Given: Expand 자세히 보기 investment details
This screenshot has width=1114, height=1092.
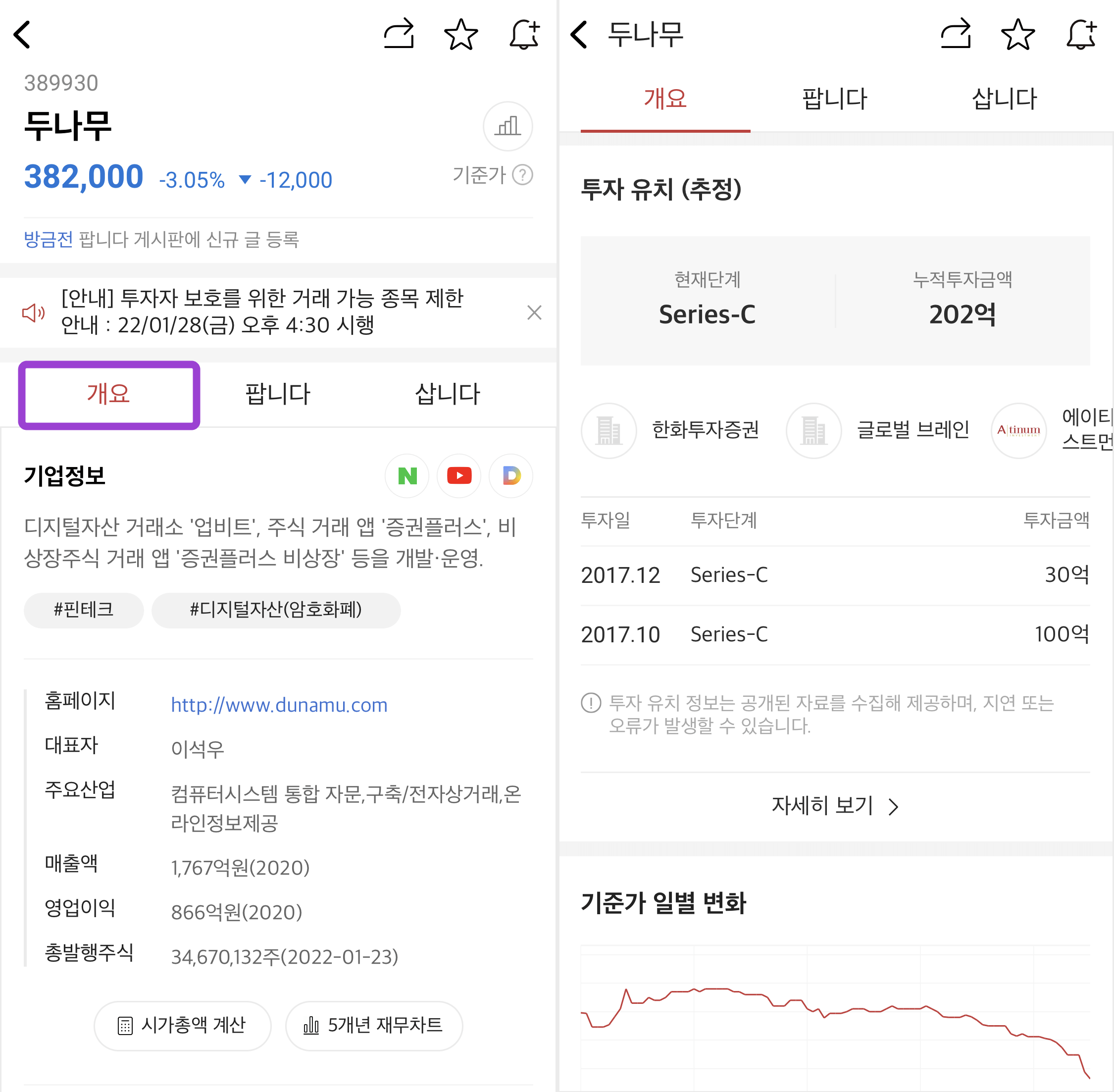Looking at the screenshot, I should (835, 806).
